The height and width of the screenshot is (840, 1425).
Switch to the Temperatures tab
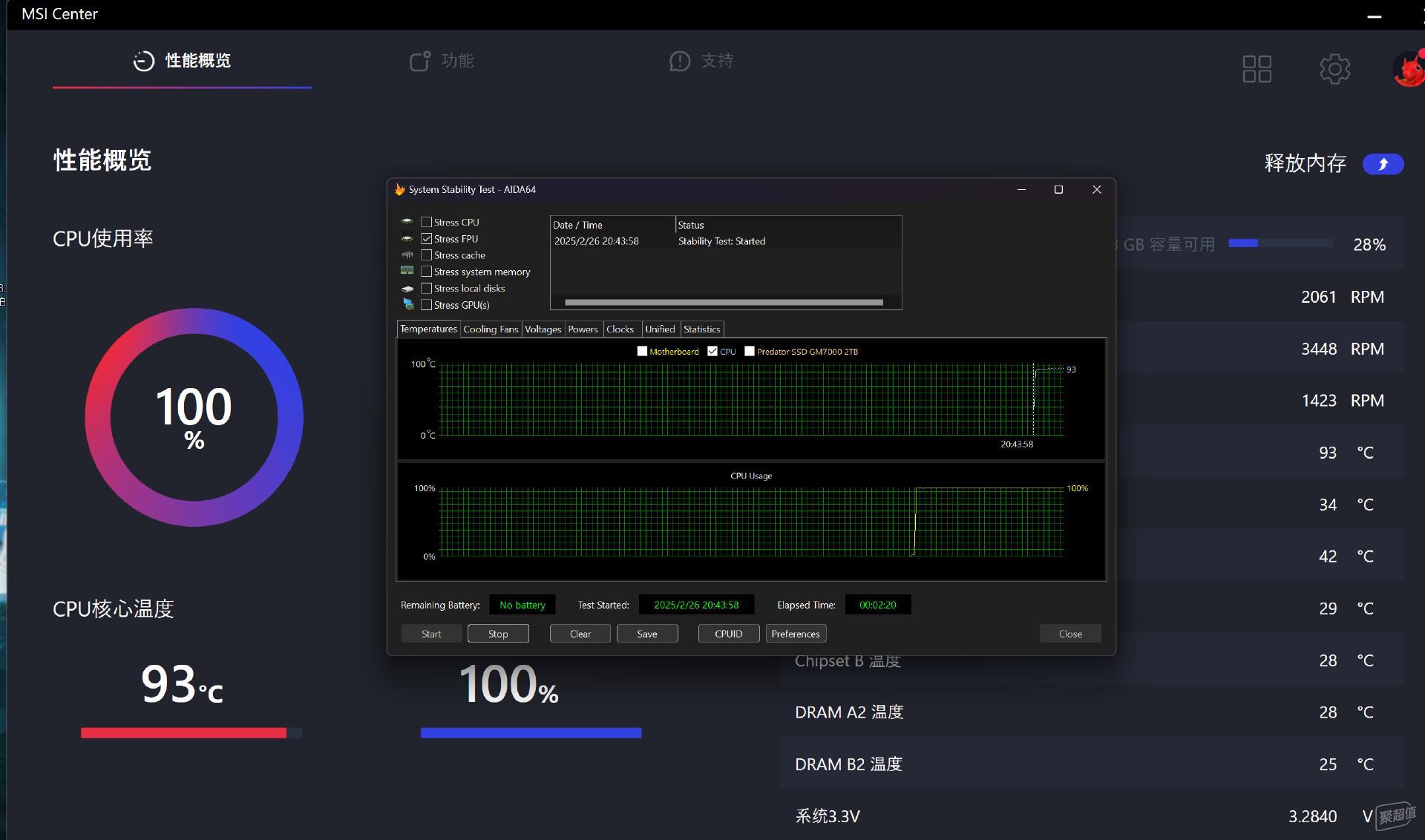pyautogui.click(x=428, y=329)
